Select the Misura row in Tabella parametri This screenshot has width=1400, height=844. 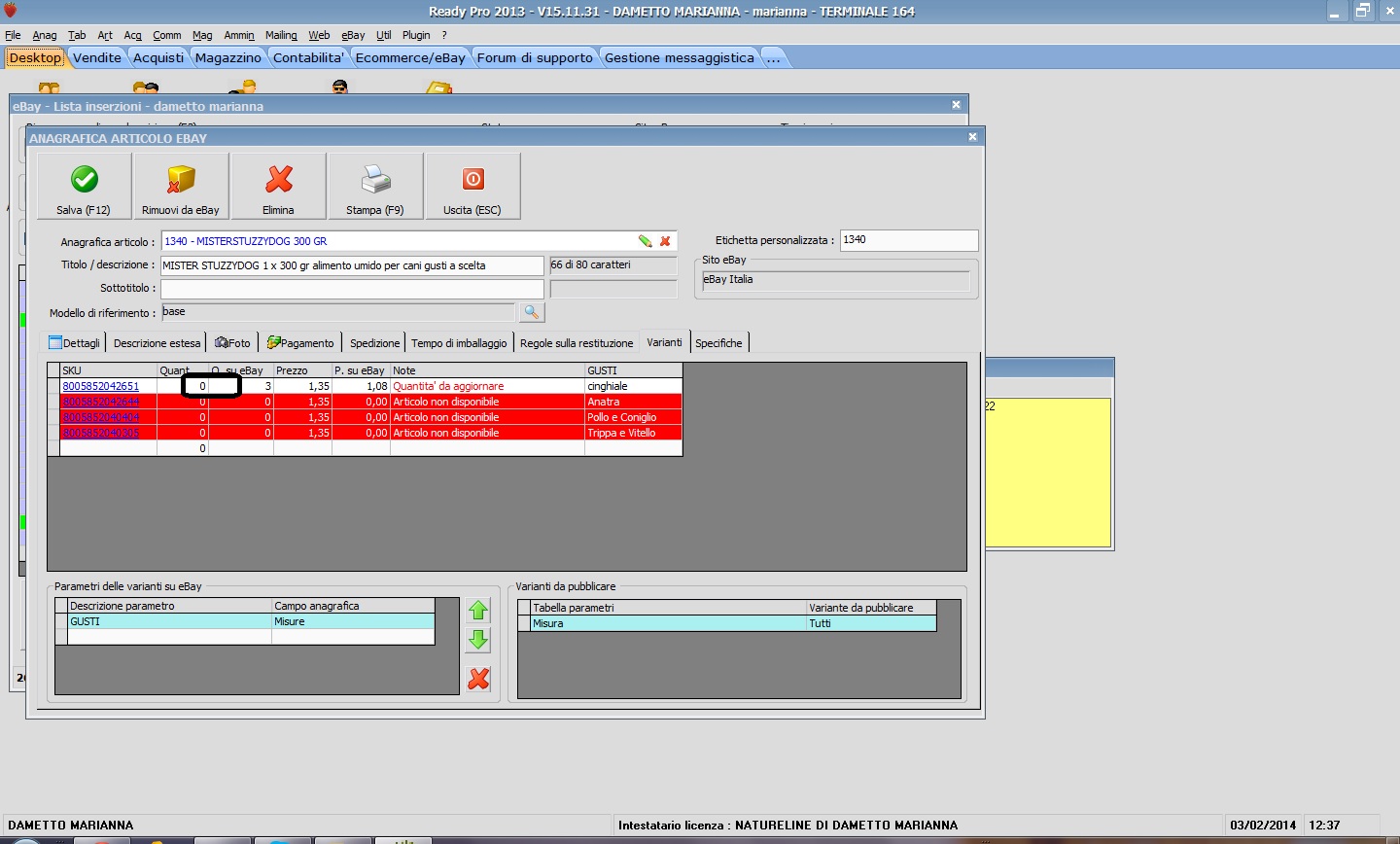point(669,623)
